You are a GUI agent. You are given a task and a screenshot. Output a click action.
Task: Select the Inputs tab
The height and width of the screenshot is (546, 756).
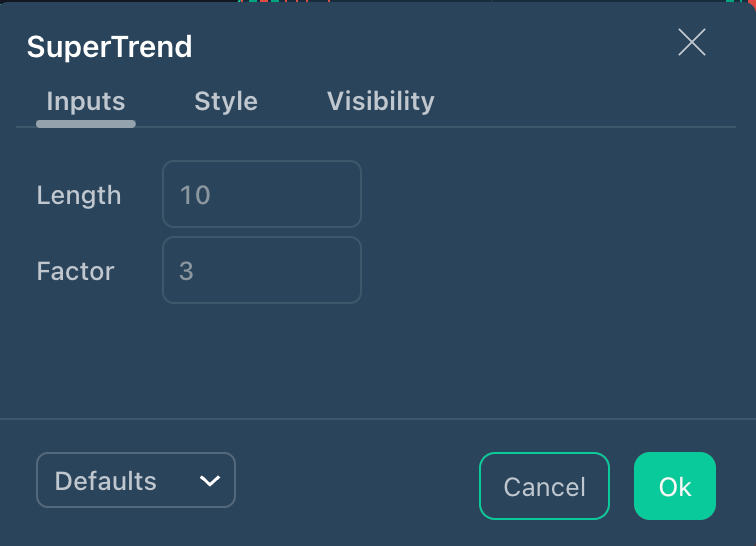[x=86, y=101]
